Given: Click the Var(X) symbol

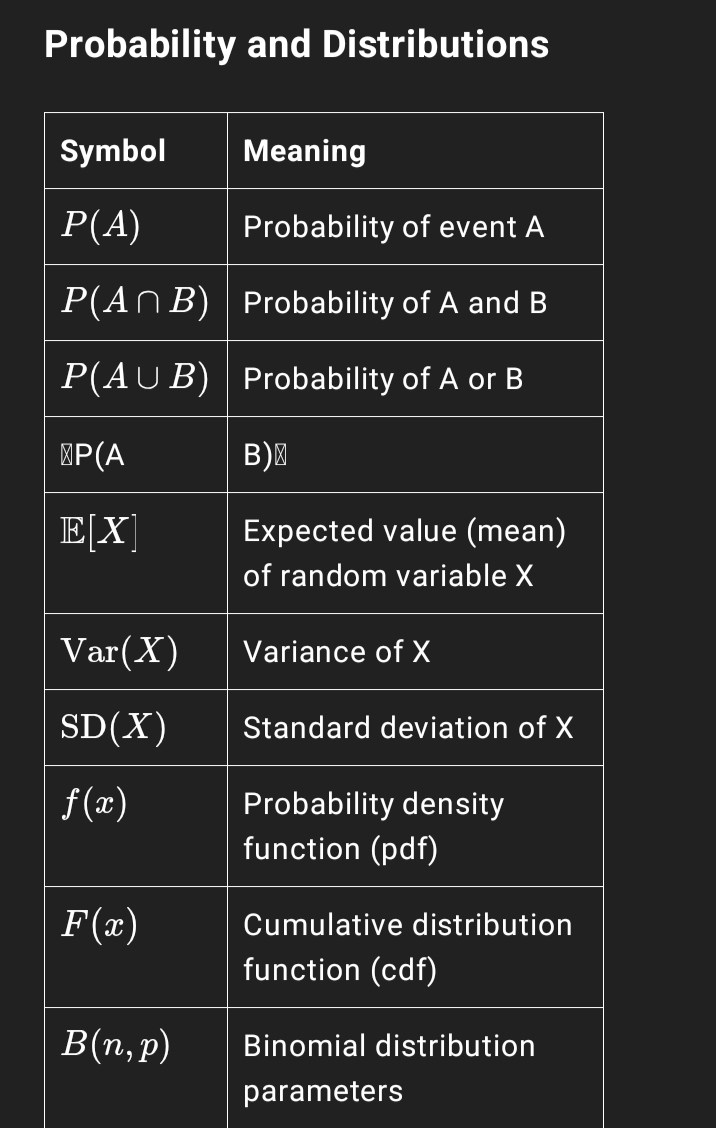Looking at the screenshot, I should click(x=119, y=652).
